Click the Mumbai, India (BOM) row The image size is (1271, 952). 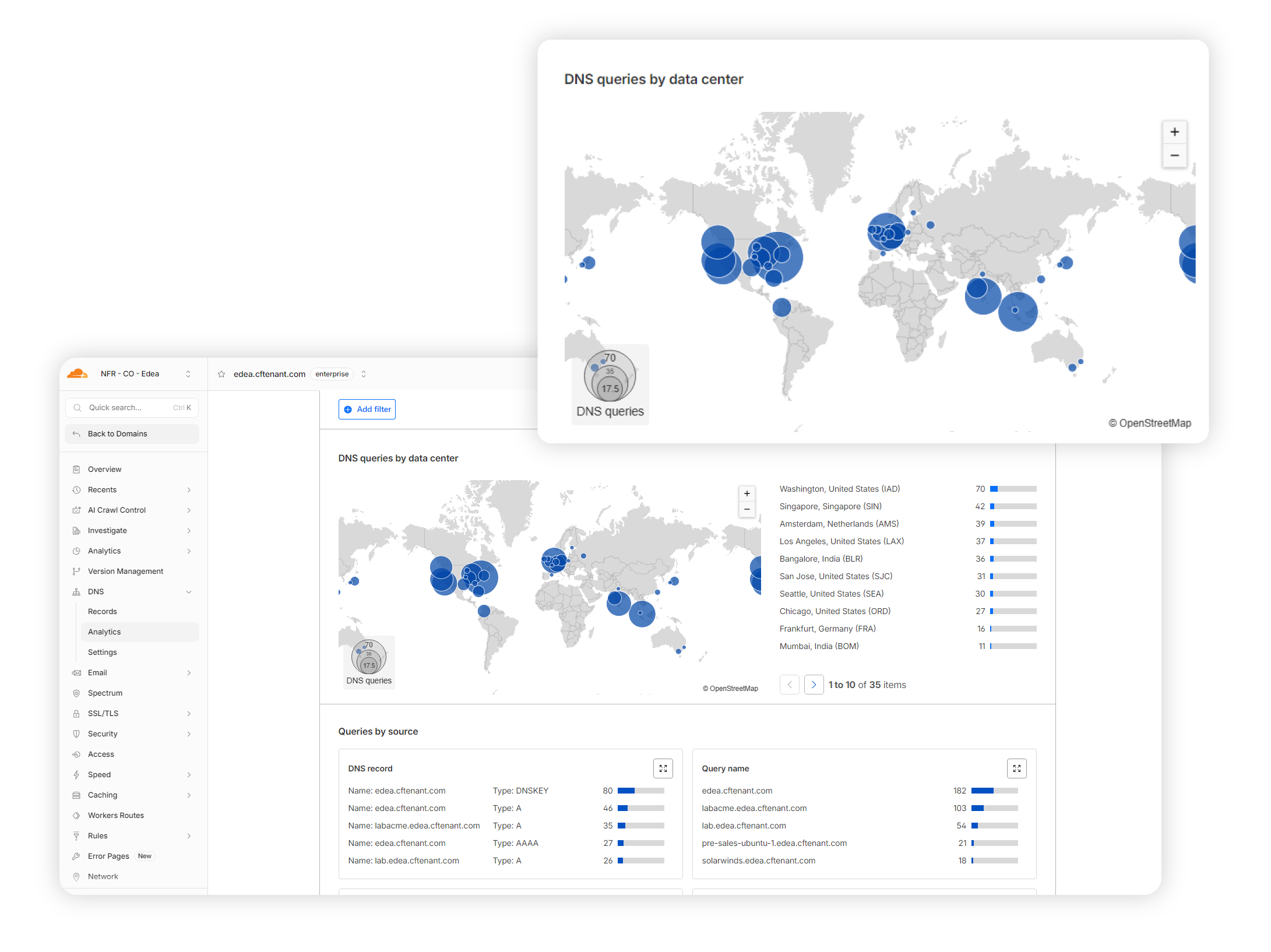[x=908, y=646]
